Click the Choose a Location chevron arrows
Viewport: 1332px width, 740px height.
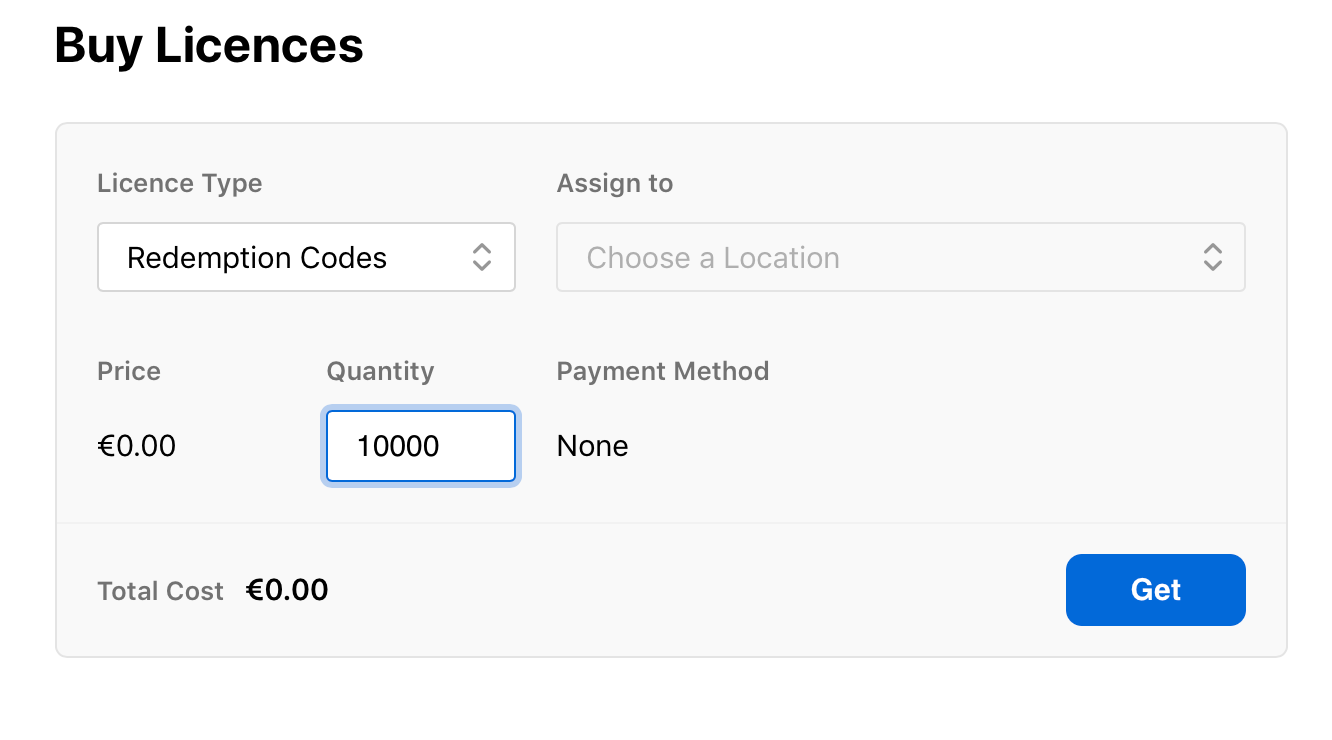1212,257
